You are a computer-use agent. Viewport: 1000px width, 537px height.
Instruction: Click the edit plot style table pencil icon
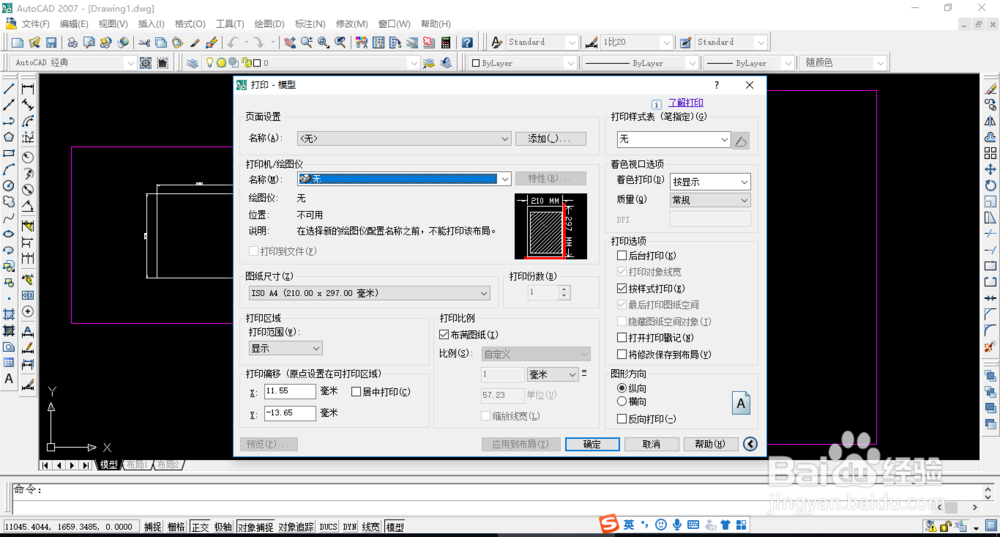(740, 140)
